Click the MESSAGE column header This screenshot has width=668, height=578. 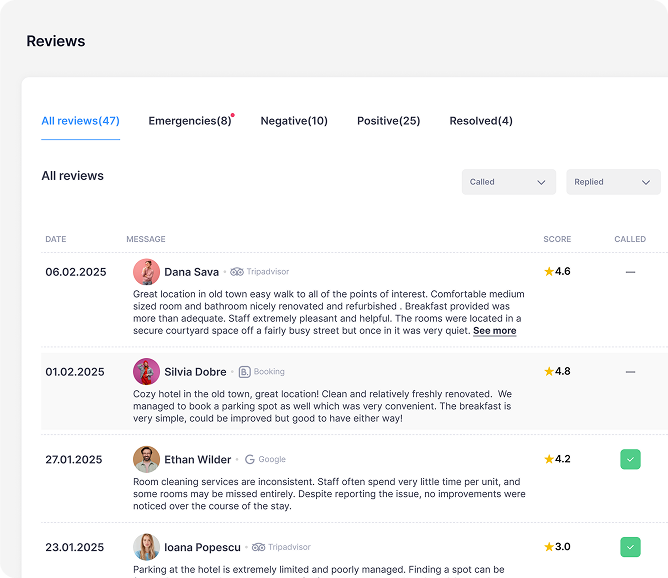pyautogui.click(x=146, y=239)
